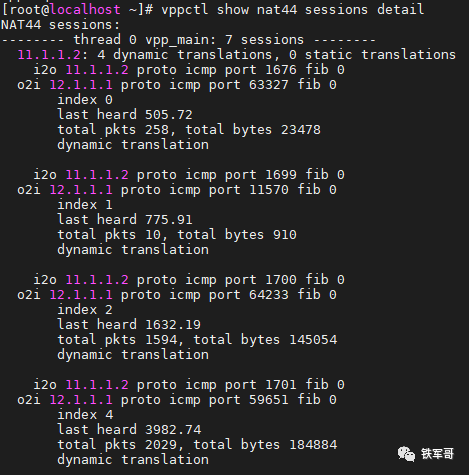The height and width of the screenshot is (475, 469).
Task: Click the vppctl show nat44 sessions command
Action: 293,9
